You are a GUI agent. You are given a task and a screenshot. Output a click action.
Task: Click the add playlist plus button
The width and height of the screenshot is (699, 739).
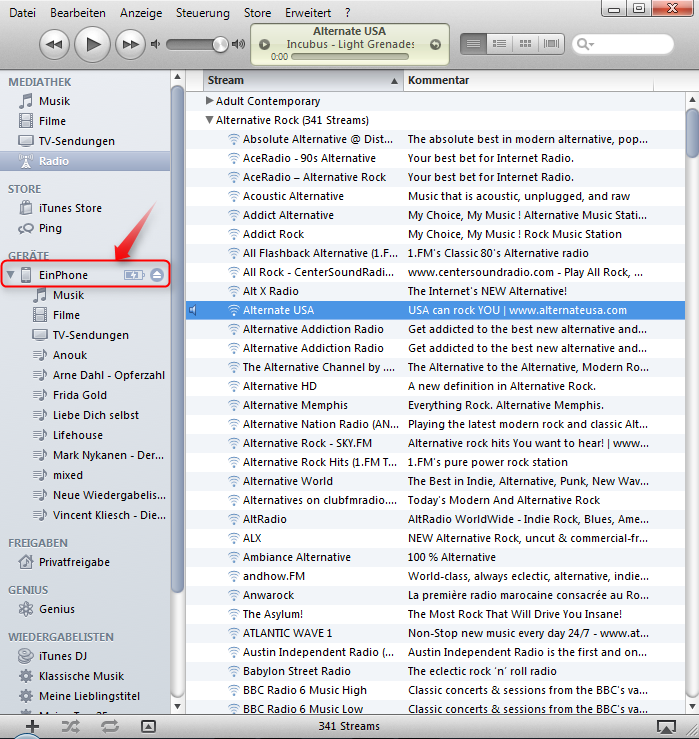point(33,727)
